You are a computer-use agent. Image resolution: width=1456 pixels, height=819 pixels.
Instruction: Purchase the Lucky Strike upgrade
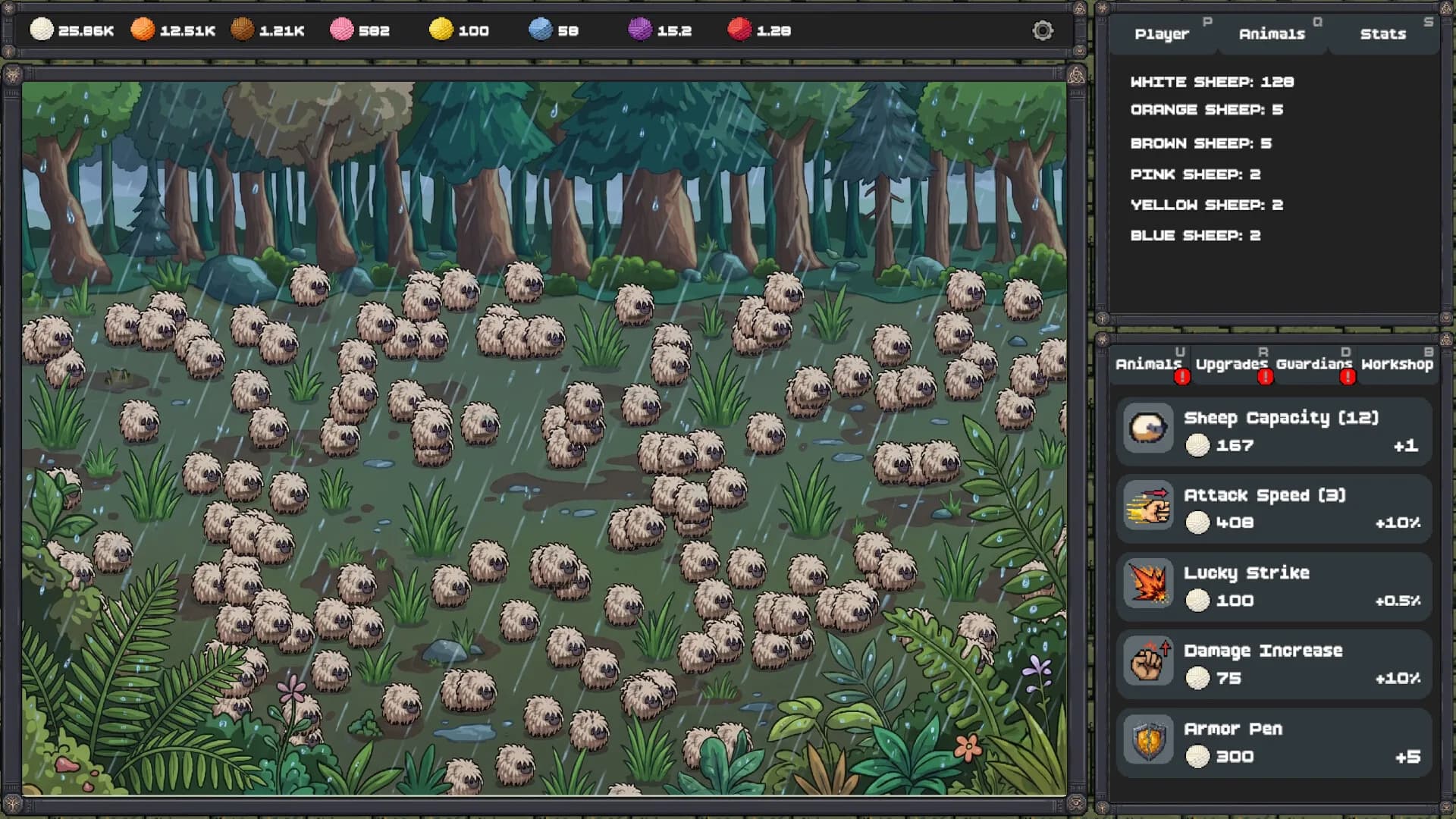(1273, 585)
